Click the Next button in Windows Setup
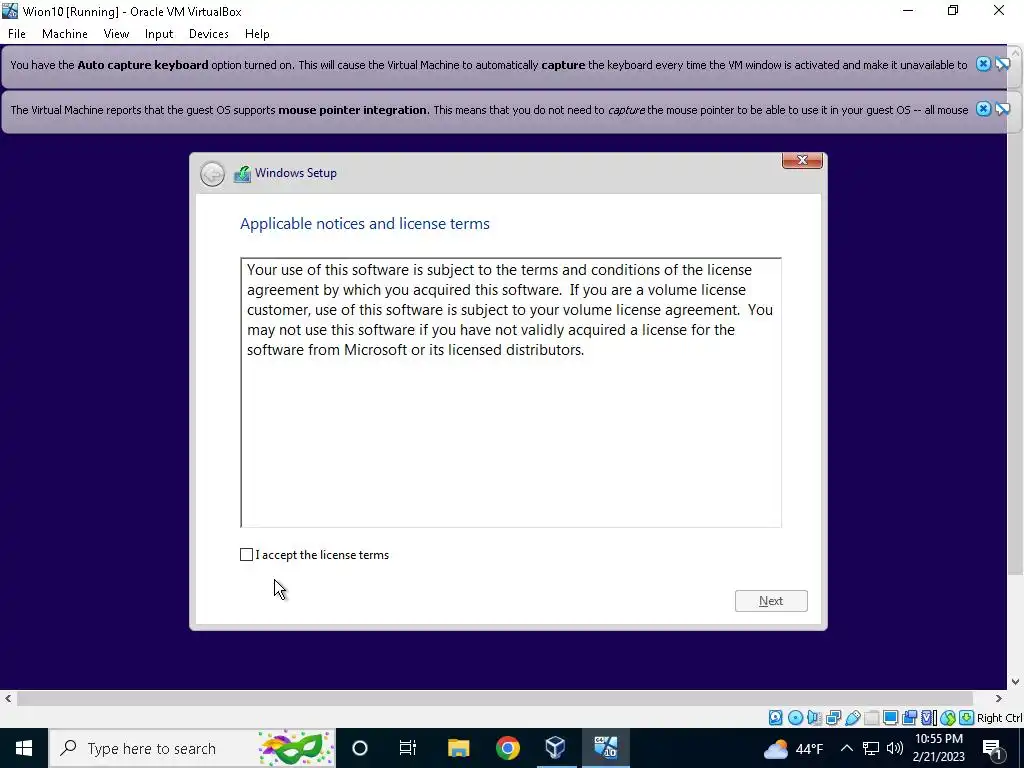This screenshot has width=1024, height=768. coord(771,601)
